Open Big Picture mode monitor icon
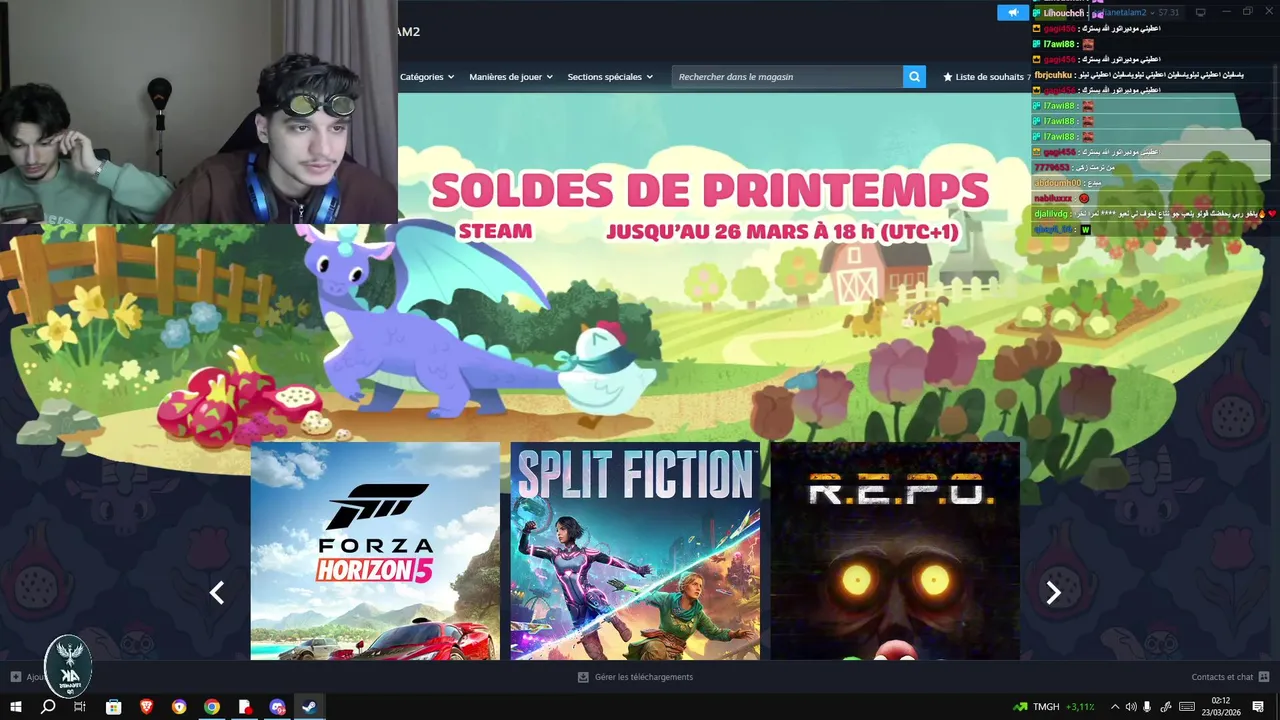 point(1201,12)
